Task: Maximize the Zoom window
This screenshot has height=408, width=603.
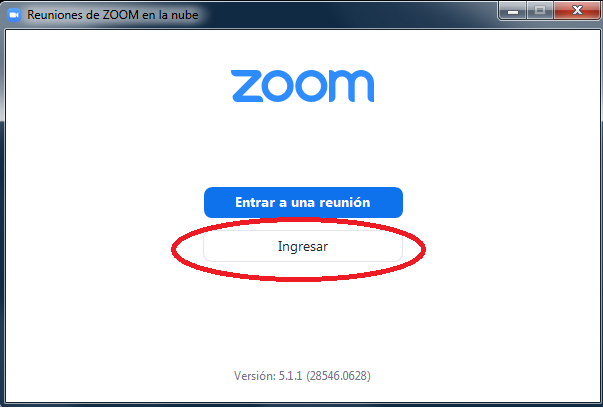Action: [x=540, y=10]
